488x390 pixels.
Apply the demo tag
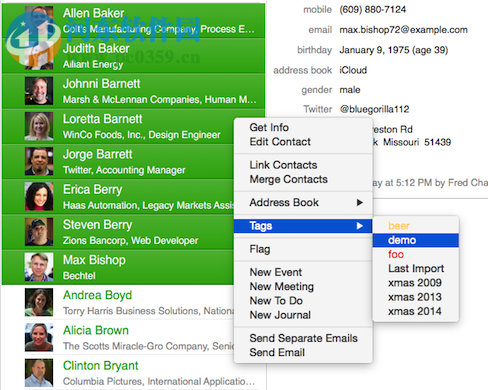pyautogui.click(x=415, y=240)
